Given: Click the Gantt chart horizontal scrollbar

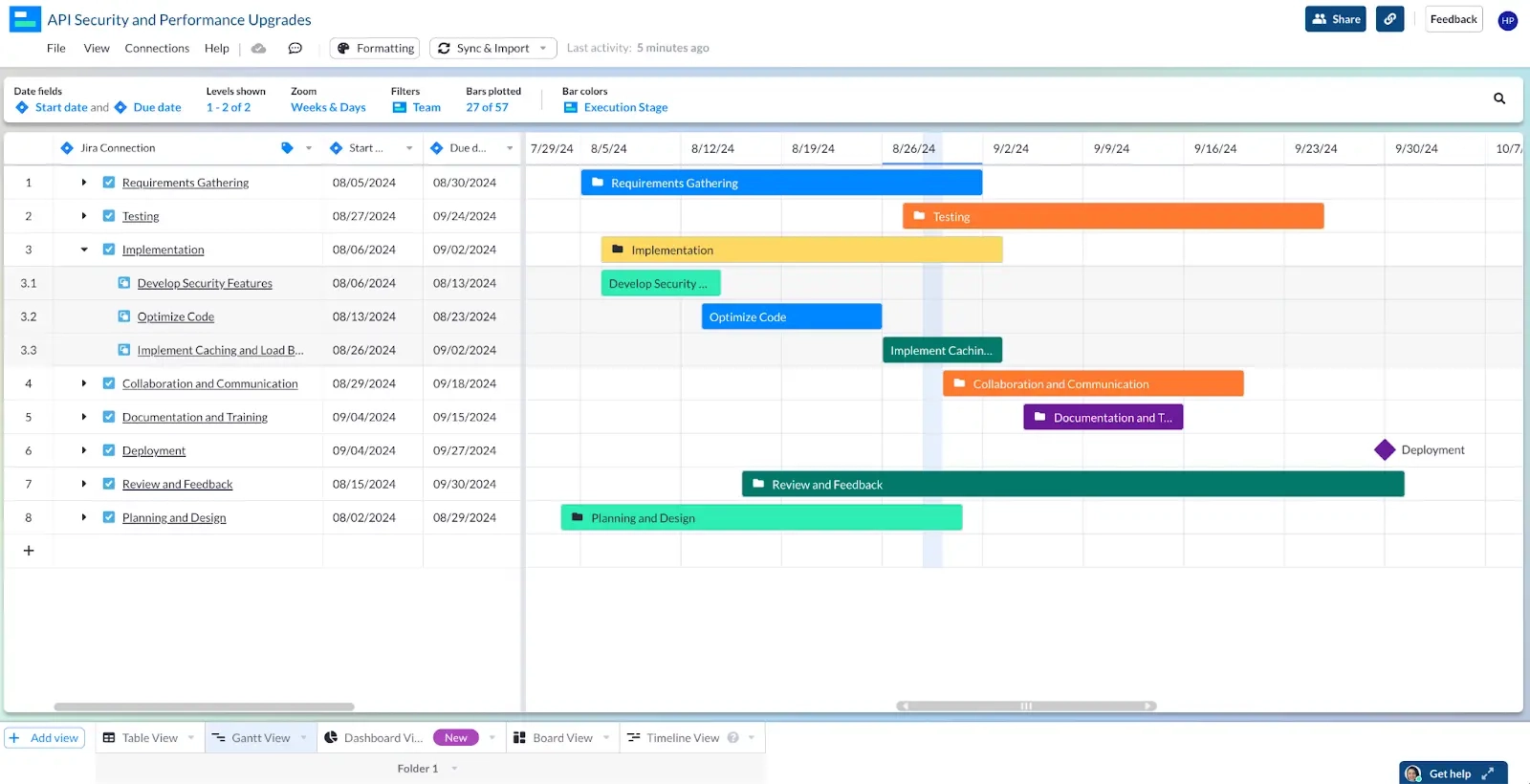Looking at the screenshot, I should coord(1026,707).
